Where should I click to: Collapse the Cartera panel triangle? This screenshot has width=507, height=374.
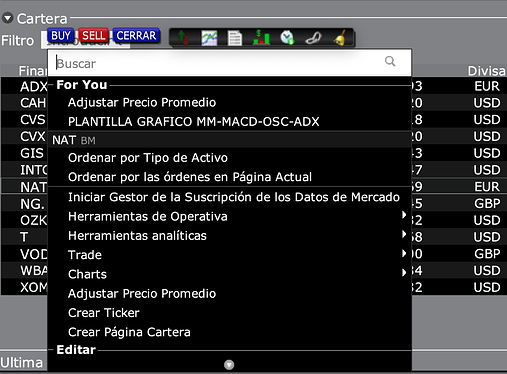coord(7,18)
